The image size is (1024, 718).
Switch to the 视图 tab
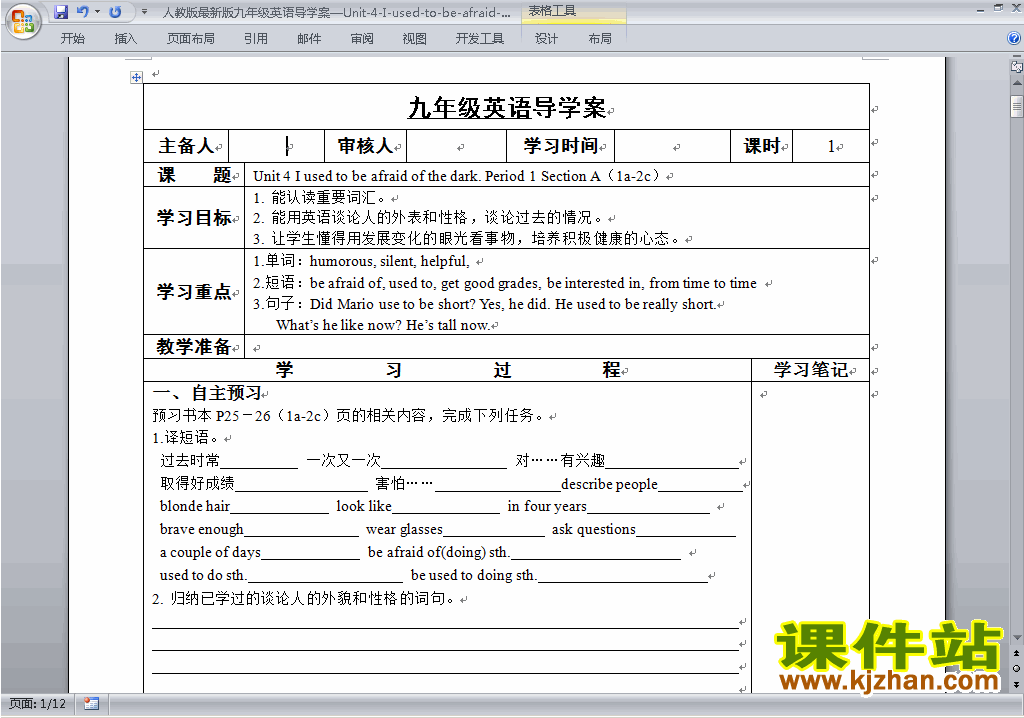pos(415,39)
